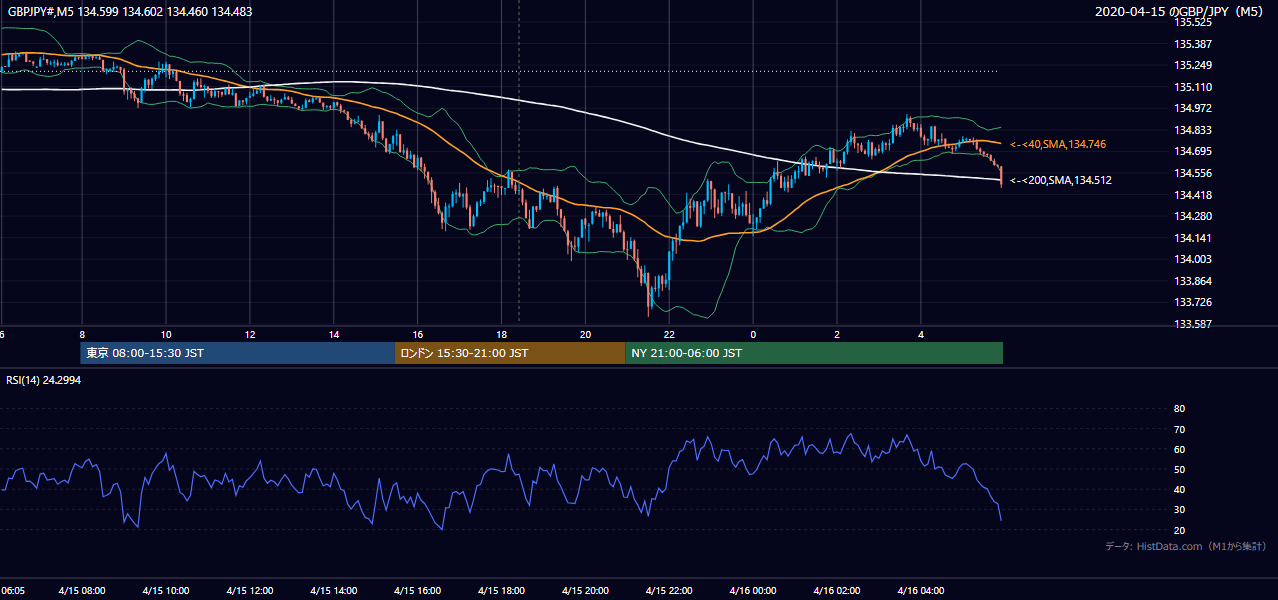Click the 4/15 16:00 date label
This screenshot has height=600, width=1278.
tap(418, 590)
